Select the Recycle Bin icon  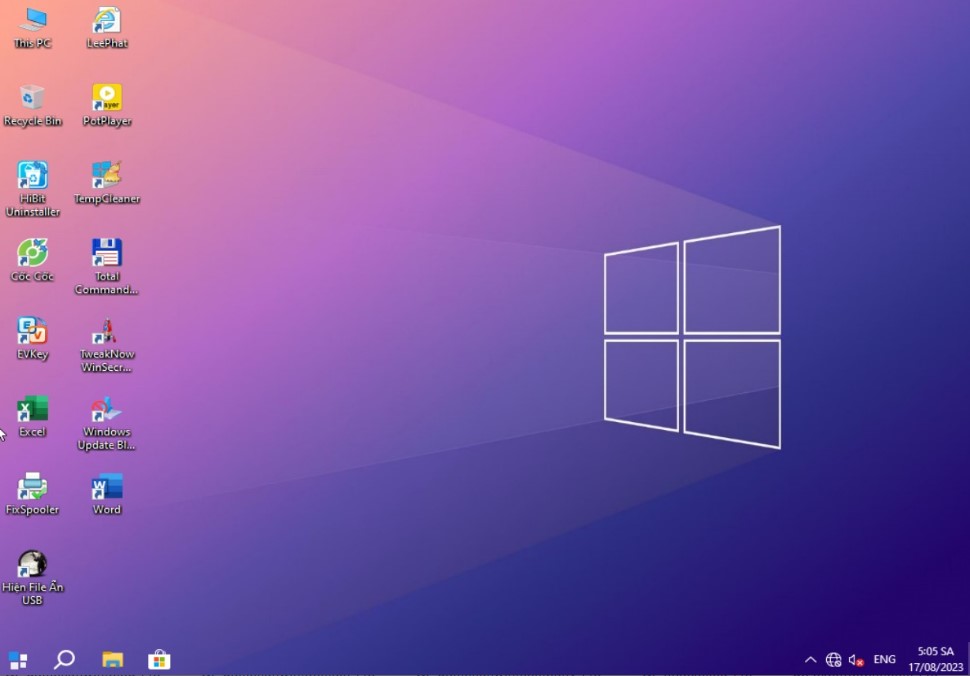pyautogui.click(x=32, y=106)
